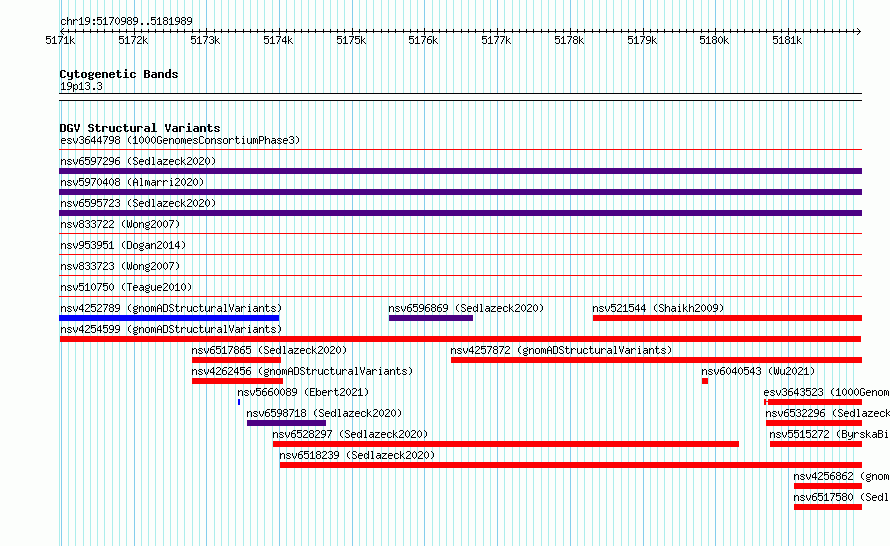Click the nsv6598718 (Sedlazeck2020) label
The height and width of the screenshot is (546, 890).
pos(324,413)
